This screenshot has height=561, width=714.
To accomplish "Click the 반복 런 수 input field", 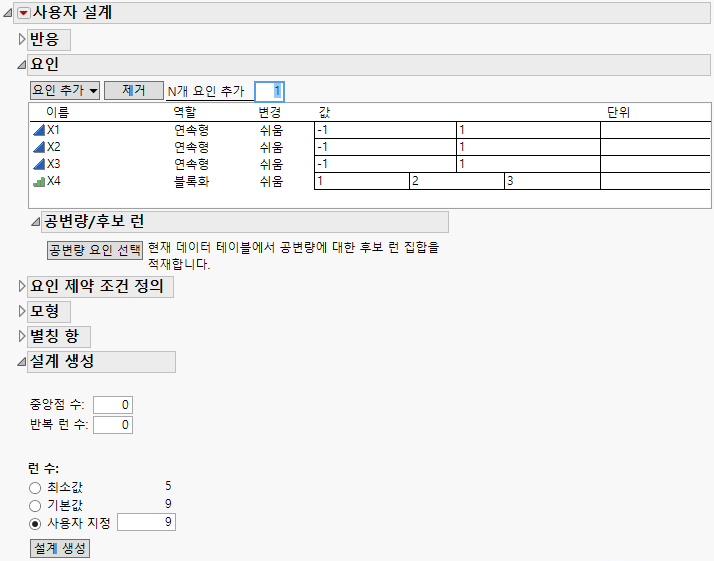I will [113, 425].
